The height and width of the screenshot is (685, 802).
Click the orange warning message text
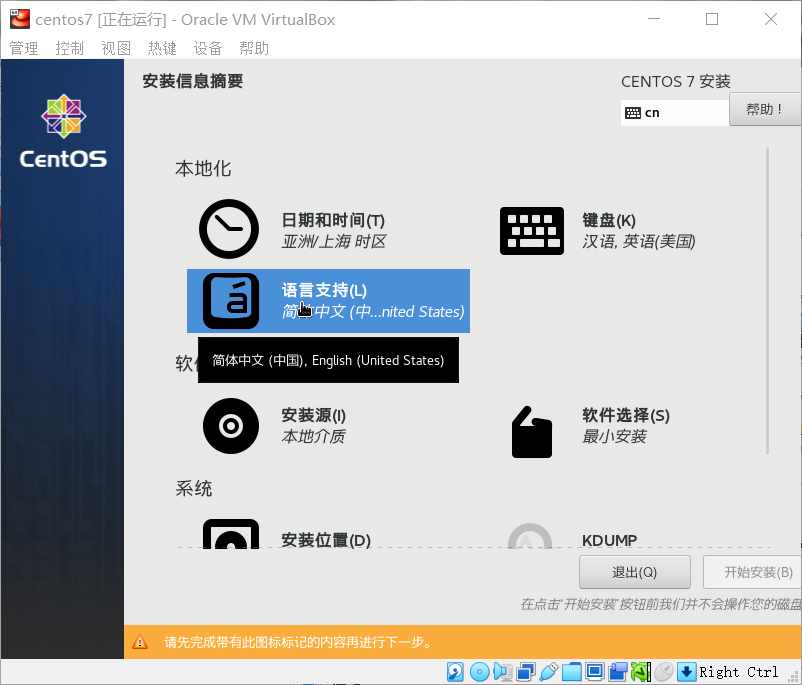298,642
